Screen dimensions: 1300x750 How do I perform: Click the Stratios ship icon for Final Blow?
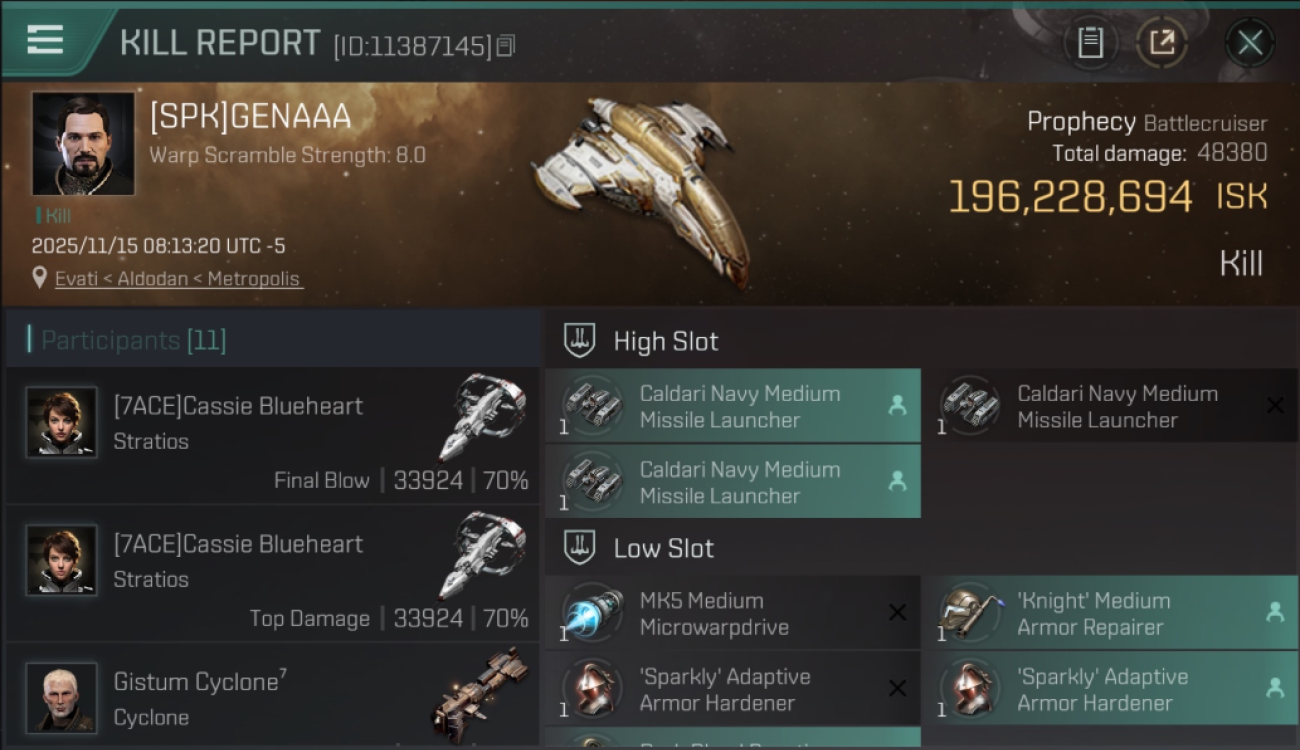click(483, 416)
